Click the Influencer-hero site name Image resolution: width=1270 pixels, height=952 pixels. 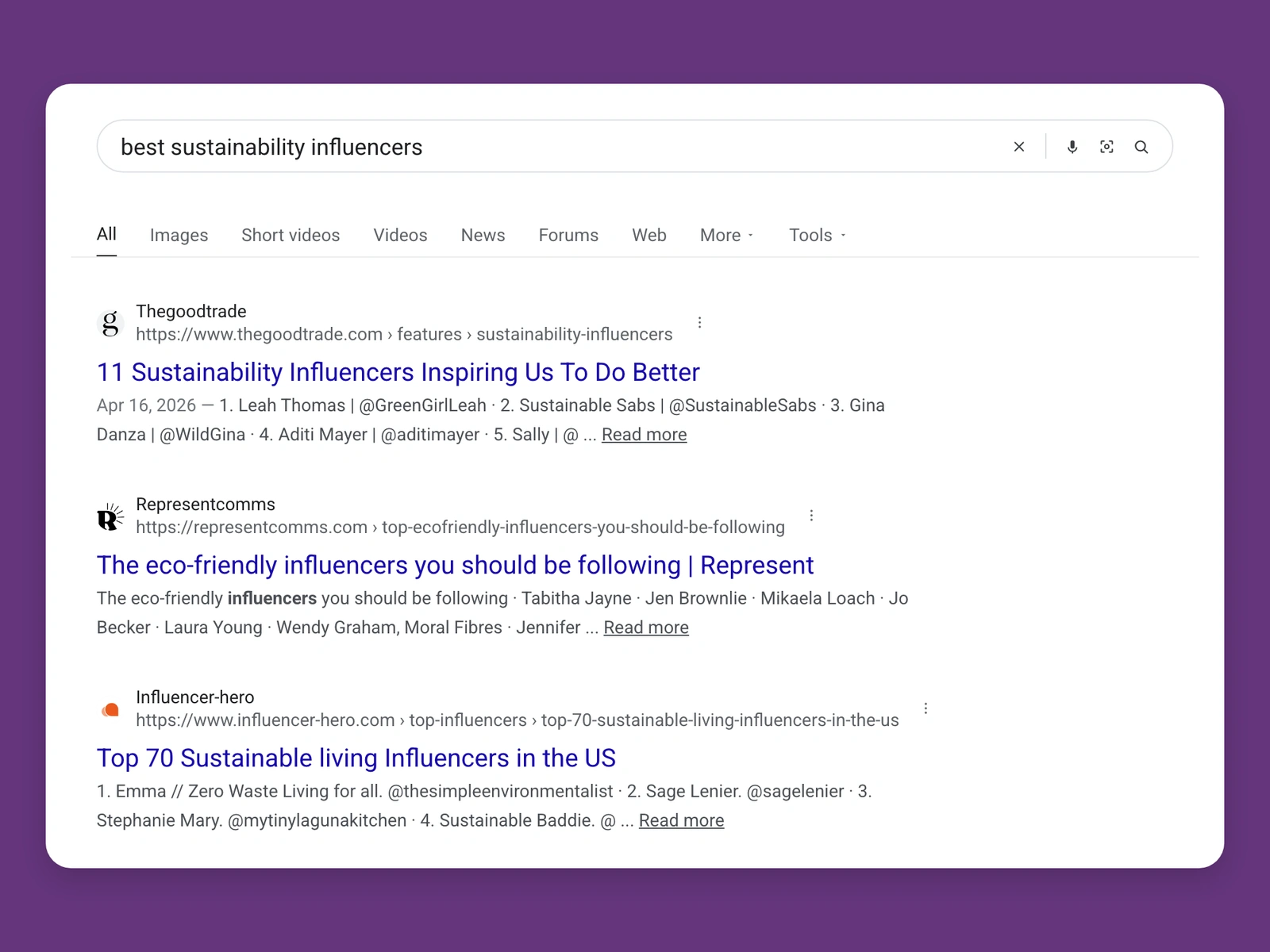coord(195,697)
